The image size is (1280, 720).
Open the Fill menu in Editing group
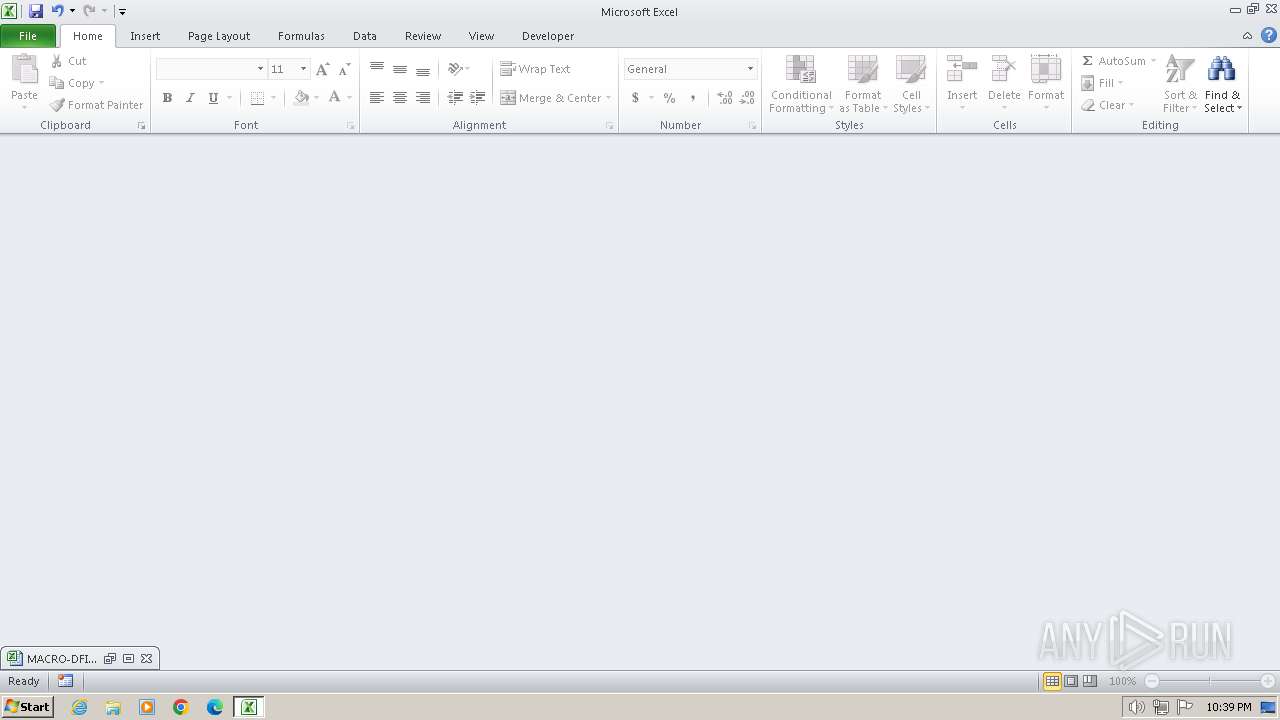1102,83
